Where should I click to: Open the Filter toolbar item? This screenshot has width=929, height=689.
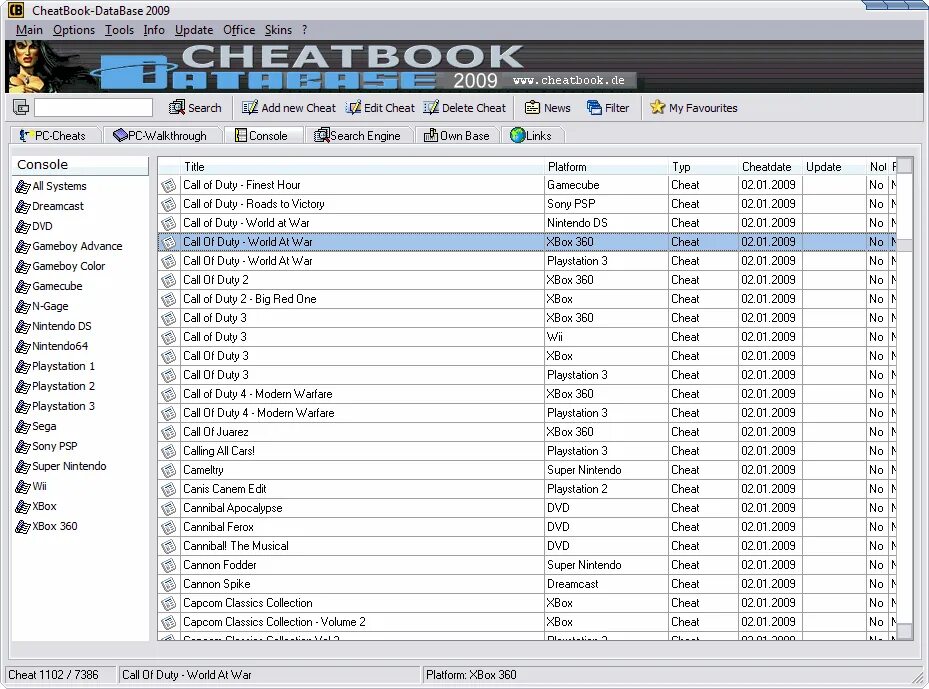pyautogui.click(x=608, y=108)
